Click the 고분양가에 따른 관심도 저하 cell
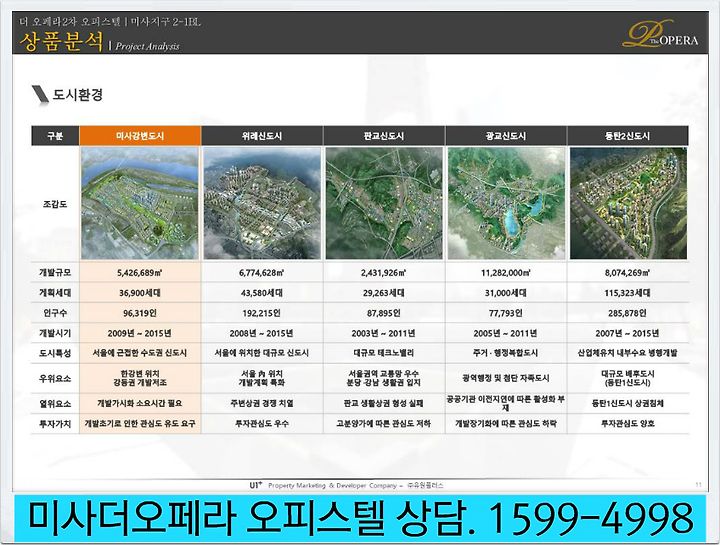 point(384,424)
